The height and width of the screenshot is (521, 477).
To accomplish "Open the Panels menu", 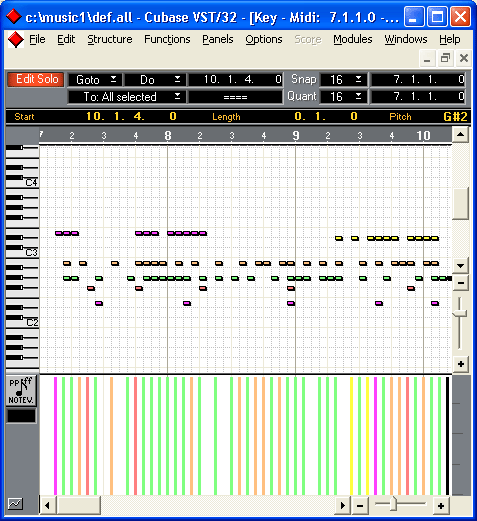I will pos(218,39).
